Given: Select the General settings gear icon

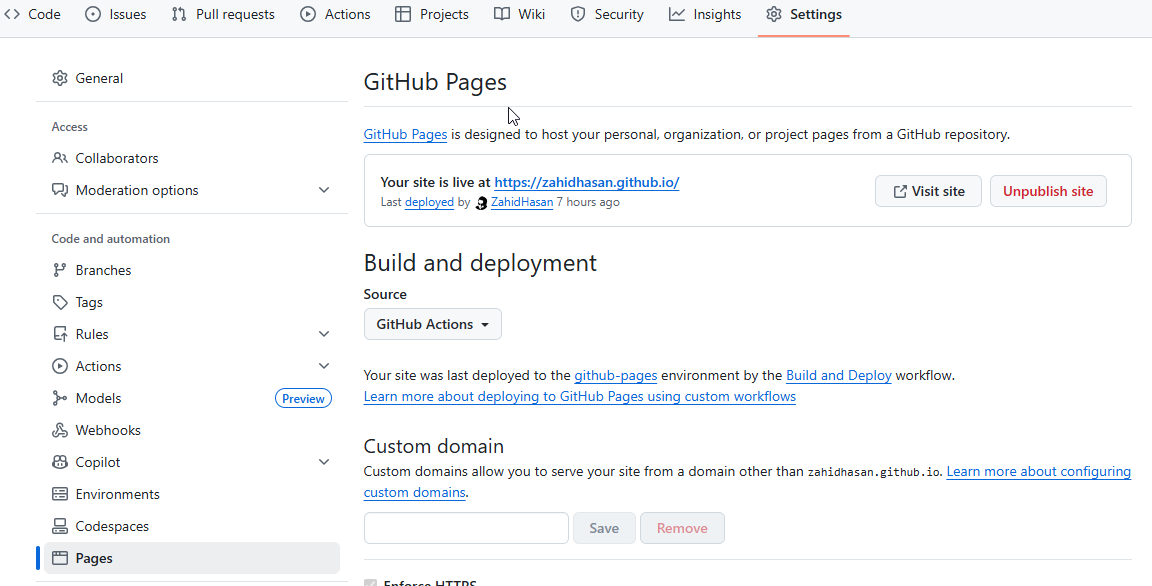Looking at the screenshot, I should 60,78.
